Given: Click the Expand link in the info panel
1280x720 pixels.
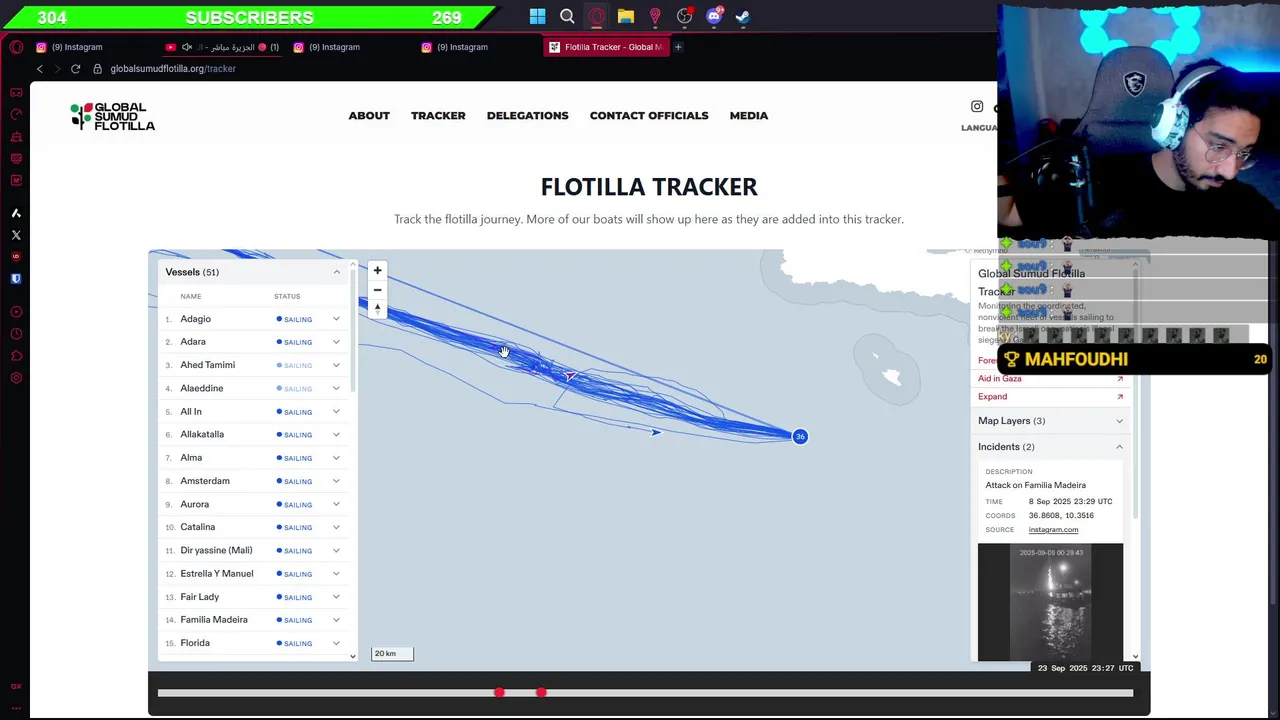Looking at the screenshot, I should [x=992, y=397].
